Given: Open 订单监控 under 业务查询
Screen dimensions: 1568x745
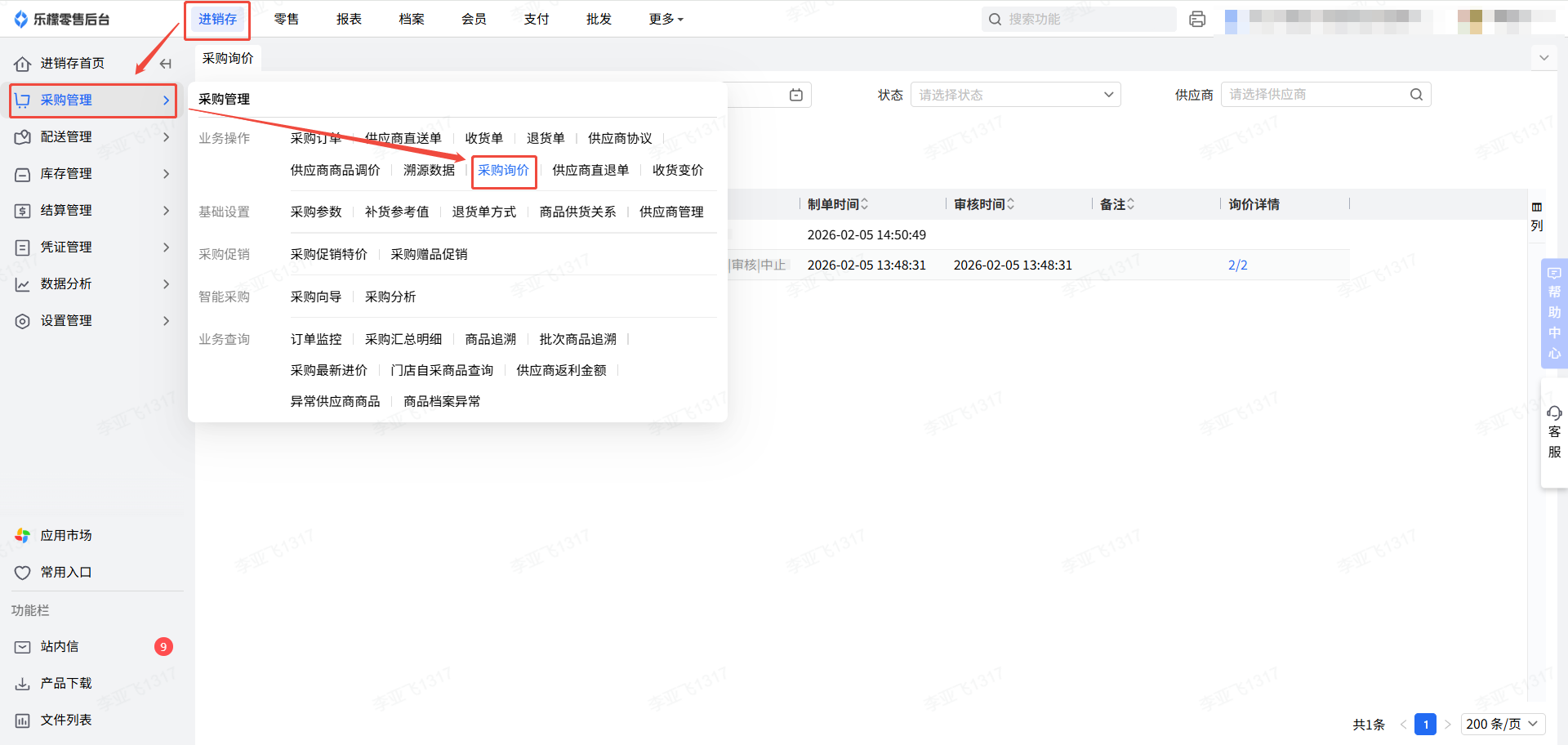Looking at the screenshot, I should (x=316, y=339).
